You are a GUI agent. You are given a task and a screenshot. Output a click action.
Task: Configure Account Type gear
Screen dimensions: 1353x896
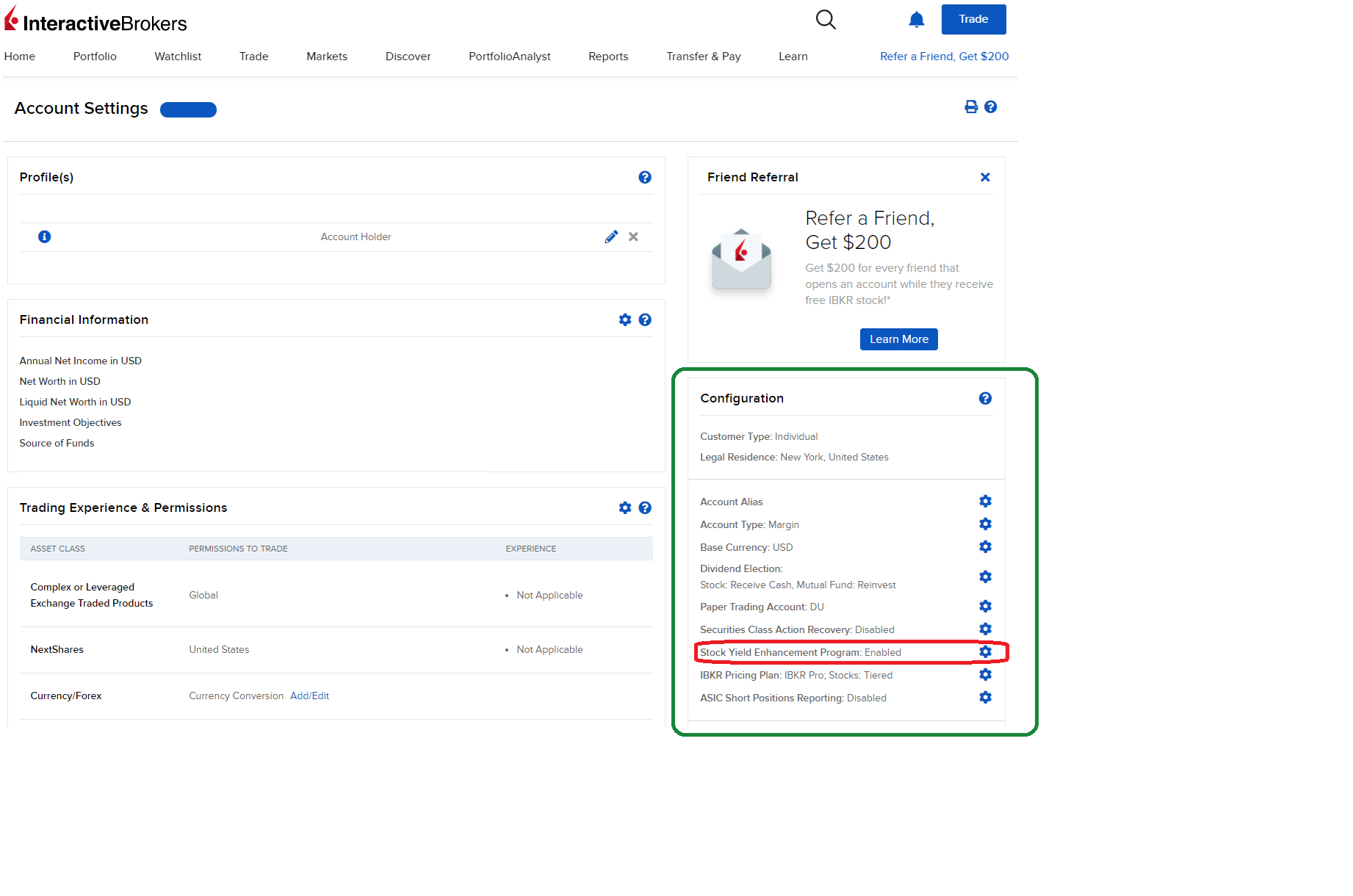(x=985, y=524)
